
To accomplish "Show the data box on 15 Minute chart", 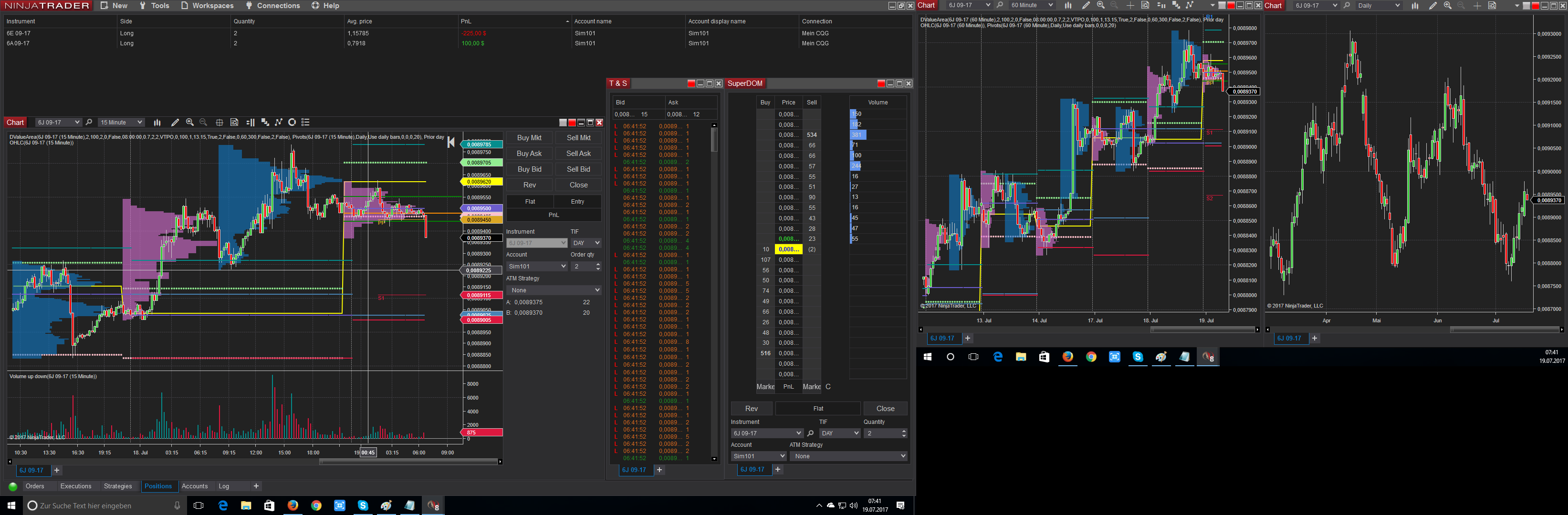I will (x=234, y=122).
